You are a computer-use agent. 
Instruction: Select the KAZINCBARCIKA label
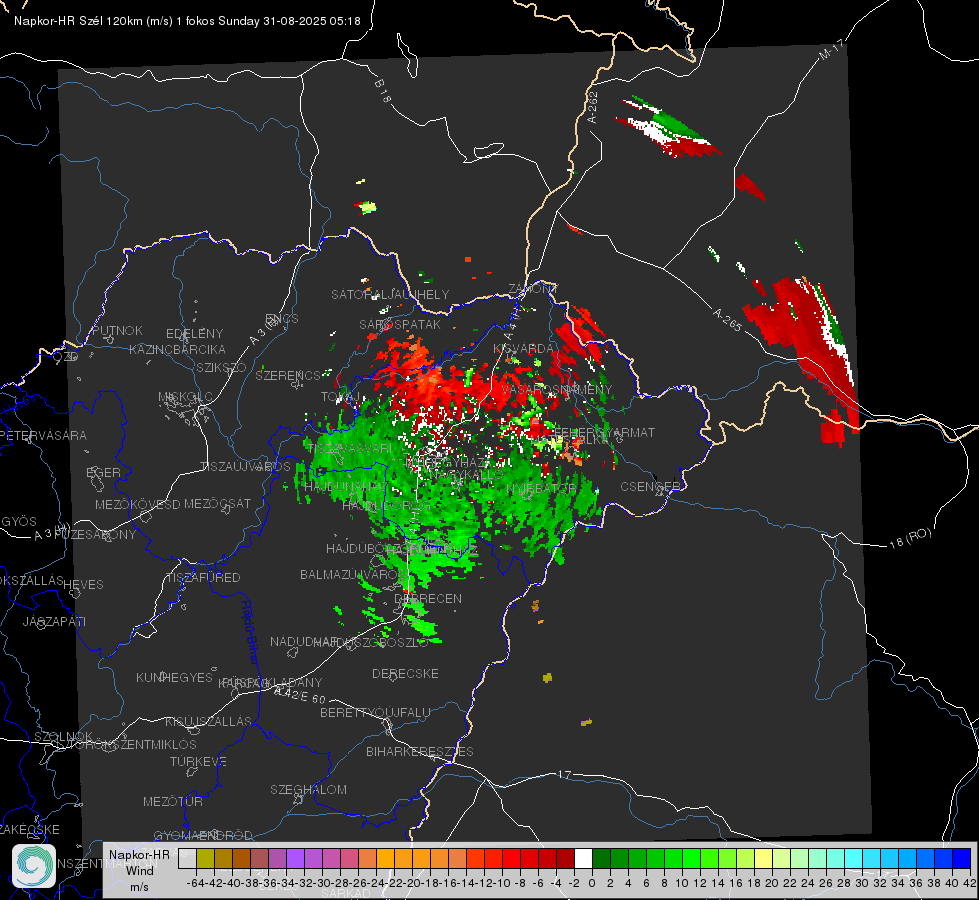click(x=177, y=349)
